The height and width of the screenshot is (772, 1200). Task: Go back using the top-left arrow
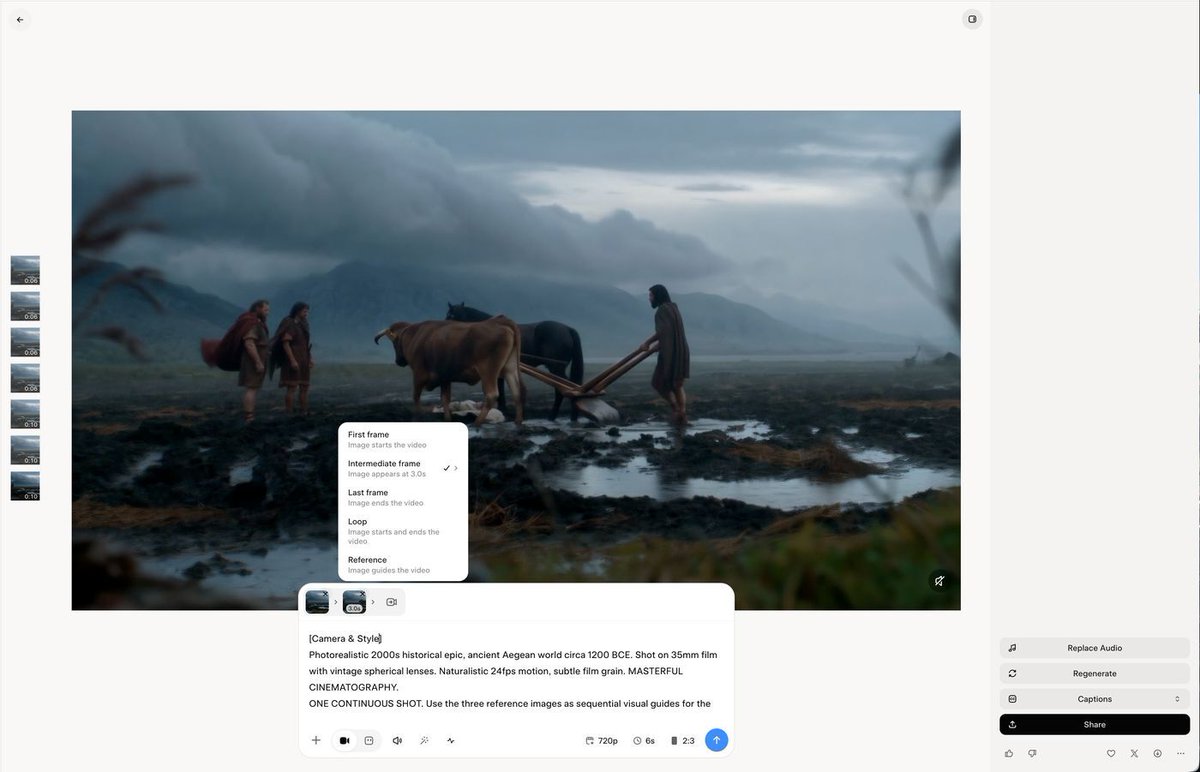(x=20, y=19)
